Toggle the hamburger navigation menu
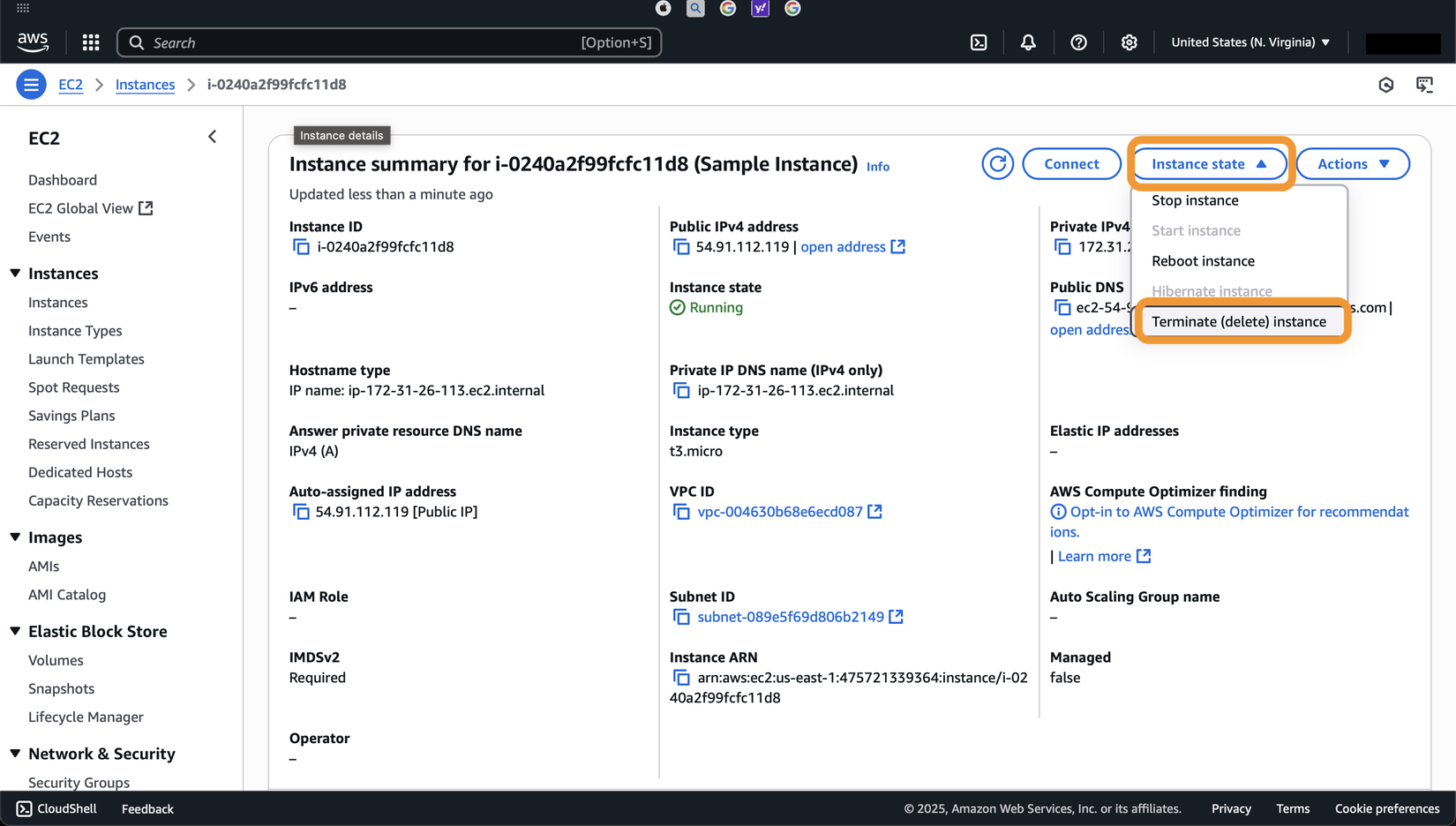The width and height of the screenshot is (1456, 826). tap(31, 85)
